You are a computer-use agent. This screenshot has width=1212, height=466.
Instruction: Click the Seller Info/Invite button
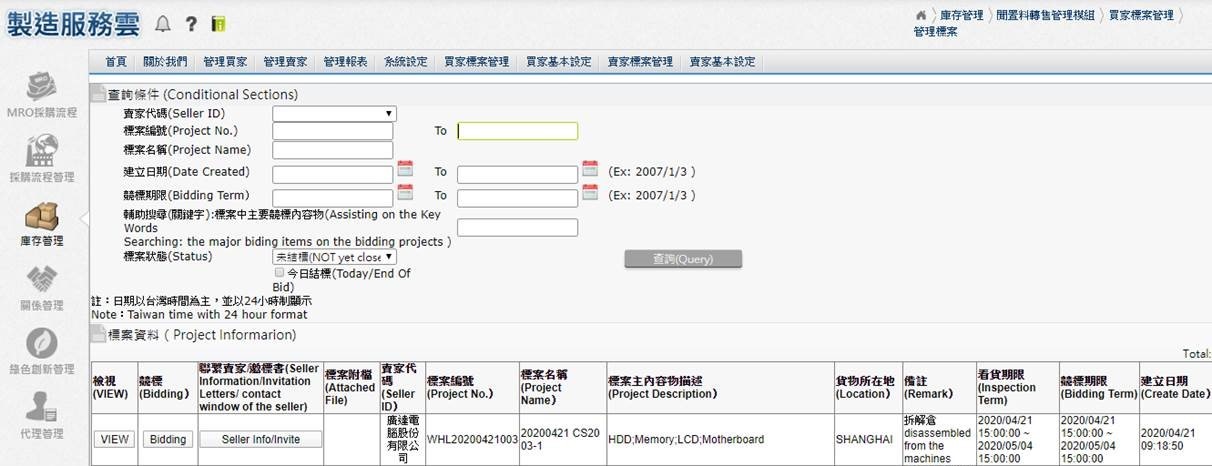pos(262,440)
